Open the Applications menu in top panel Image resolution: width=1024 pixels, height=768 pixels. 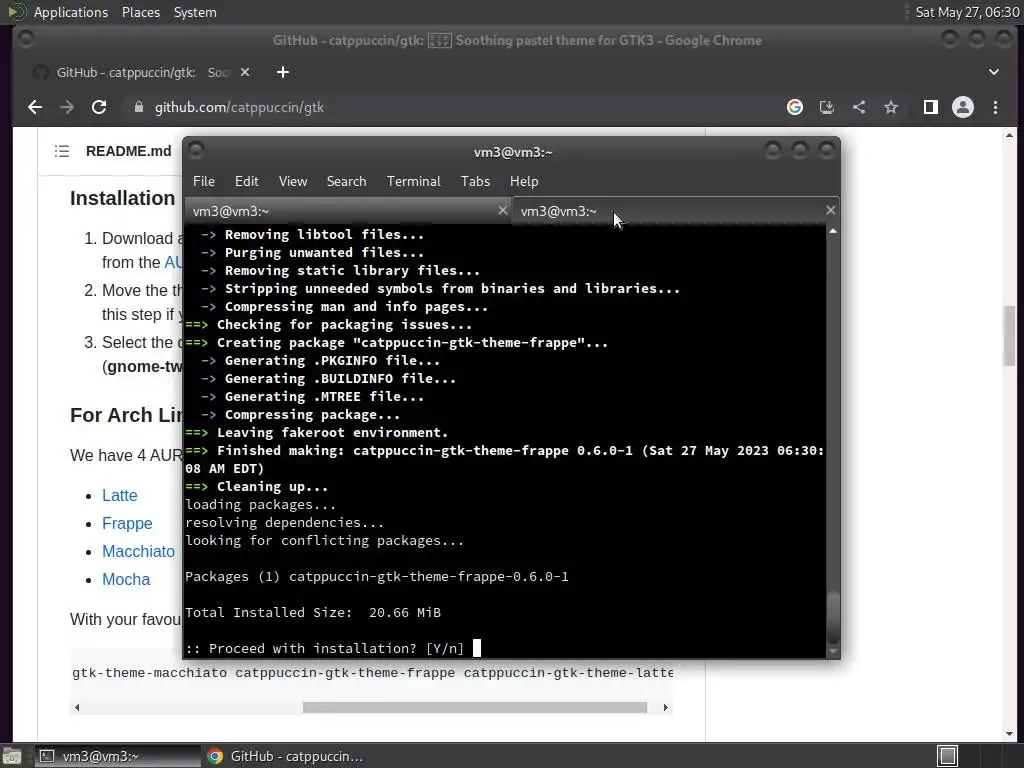pos(71,12)
